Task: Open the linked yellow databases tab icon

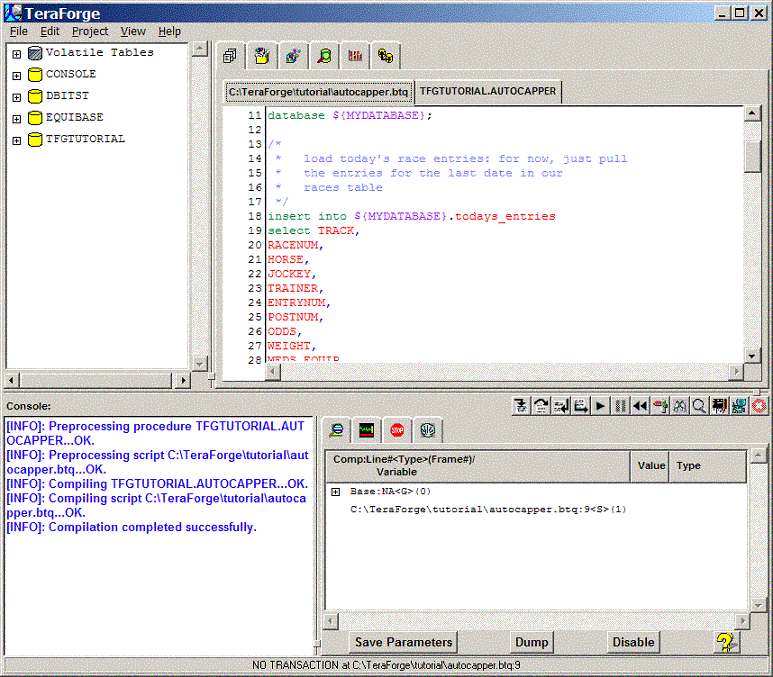Action: [386, 56]
